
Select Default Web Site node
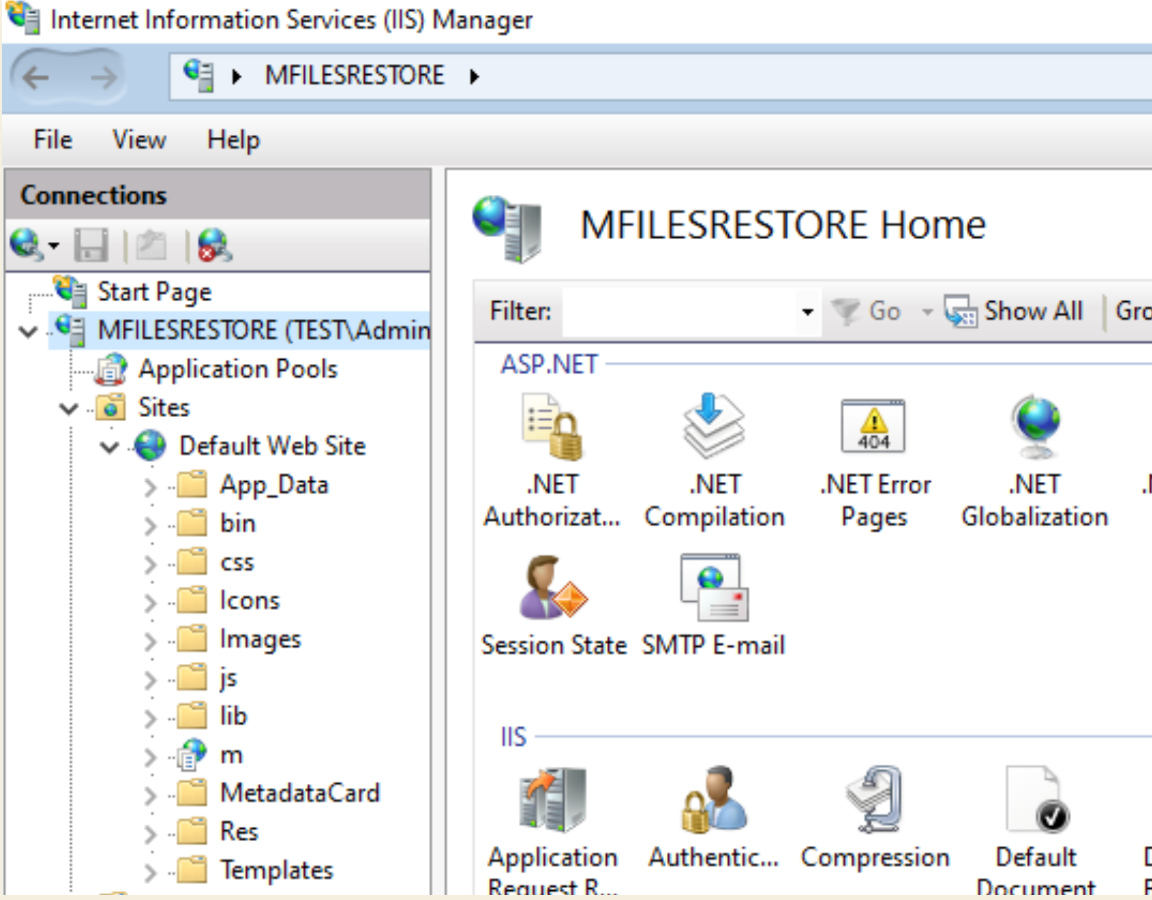[x=273, y=446]
